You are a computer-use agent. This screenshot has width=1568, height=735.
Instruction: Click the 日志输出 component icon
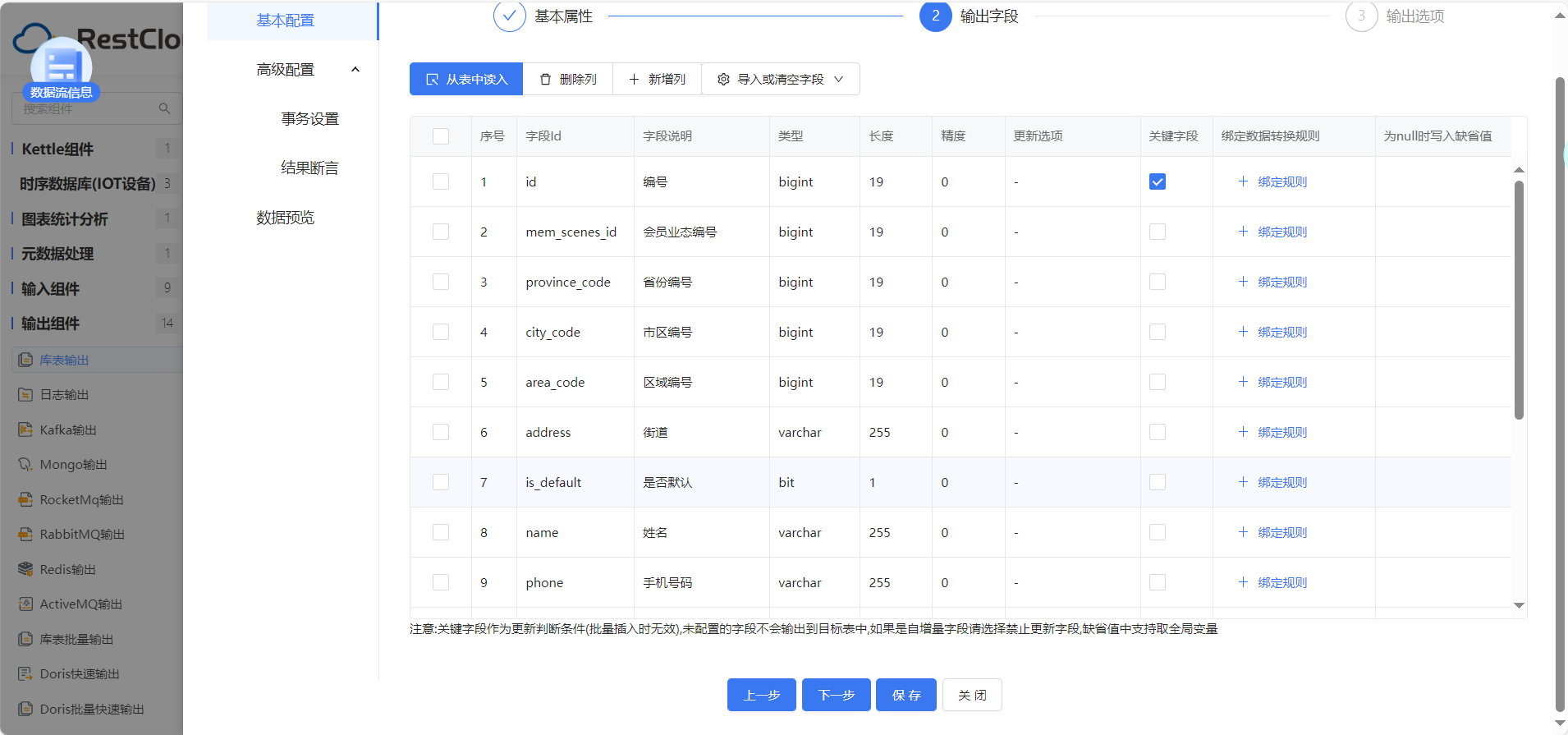point(25,395)
